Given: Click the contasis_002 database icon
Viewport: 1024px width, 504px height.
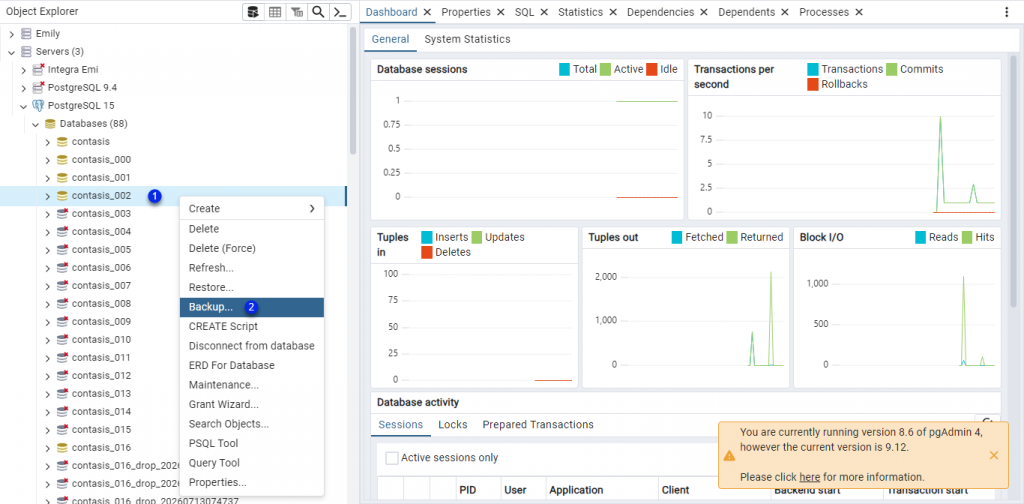Looking at the screenshot, I should (x=62, y=196).
